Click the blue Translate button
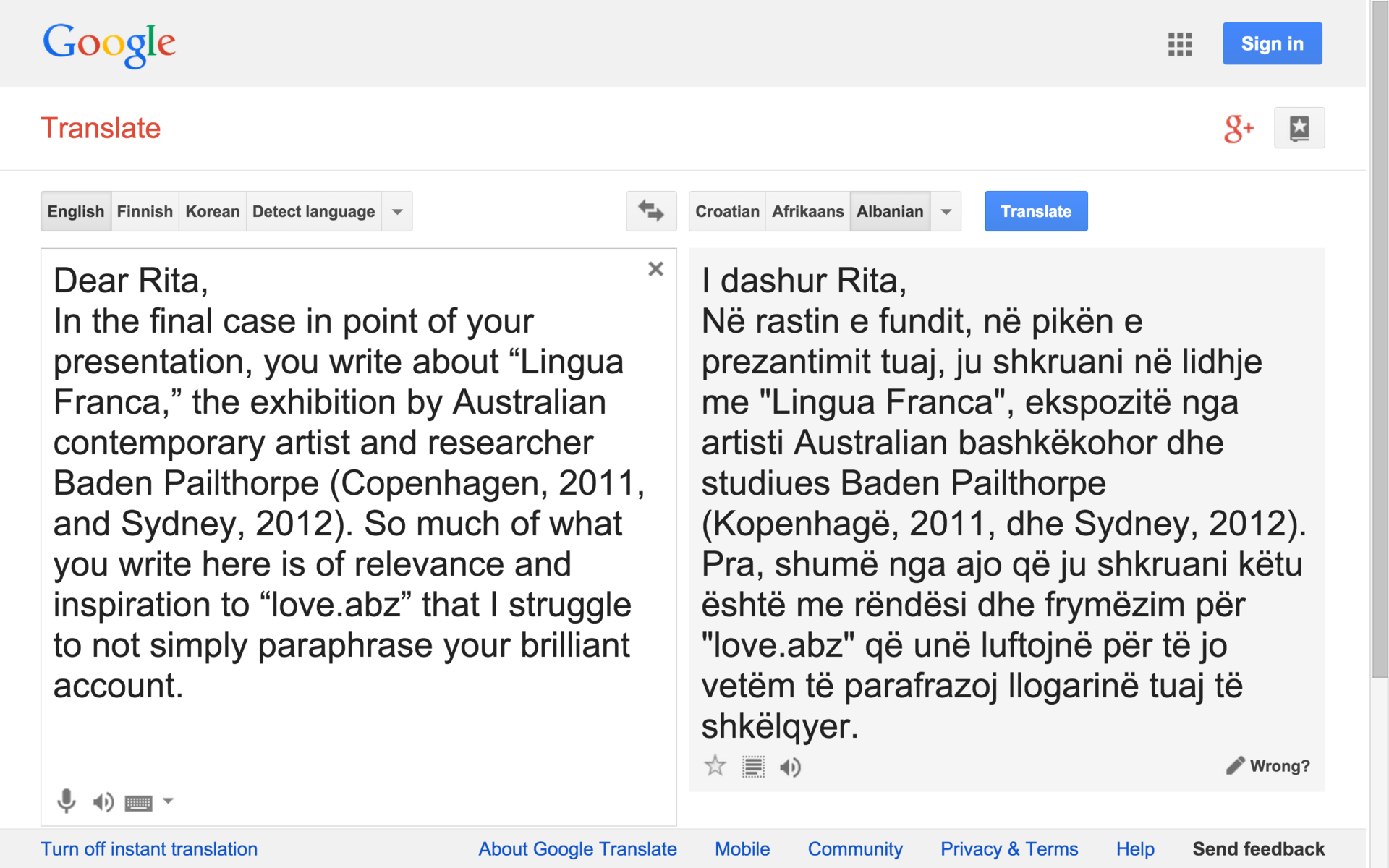 pos(1035,211)
